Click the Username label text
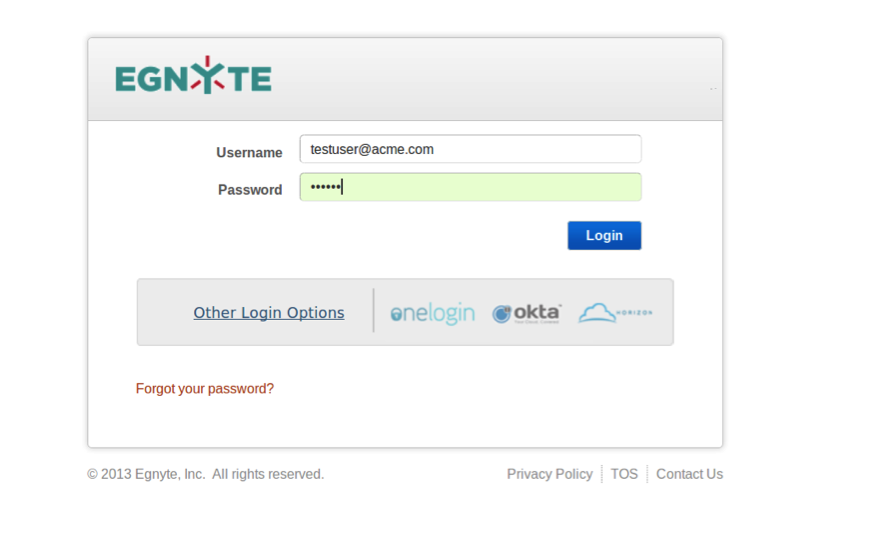The image size is (893, 533). (249, 153)
